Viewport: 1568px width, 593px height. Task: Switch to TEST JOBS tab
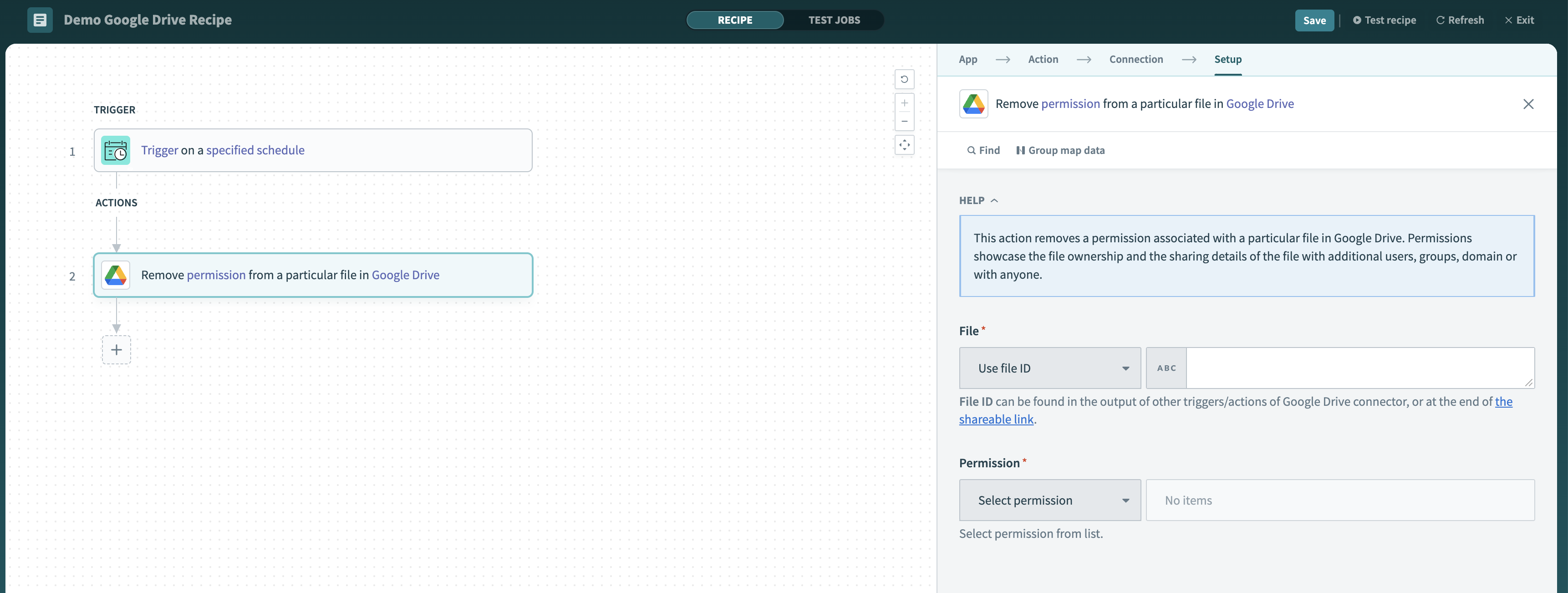(x=834, y=20)
